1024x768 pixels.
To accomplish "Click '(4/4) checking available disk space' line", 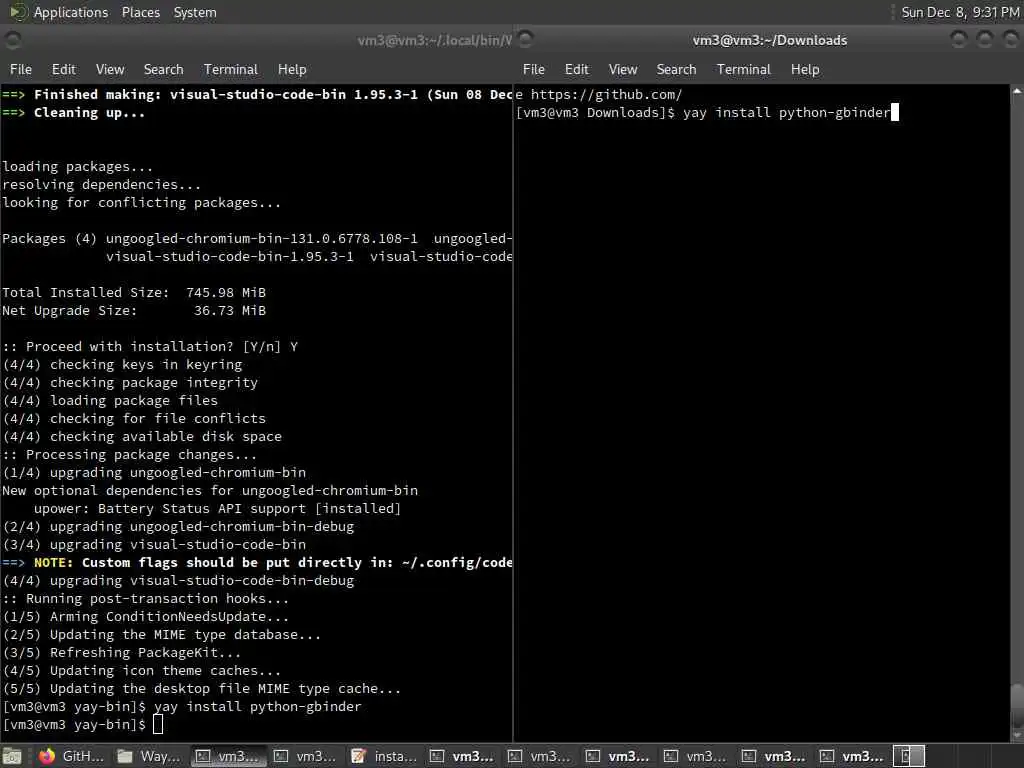I will (142, 436).
